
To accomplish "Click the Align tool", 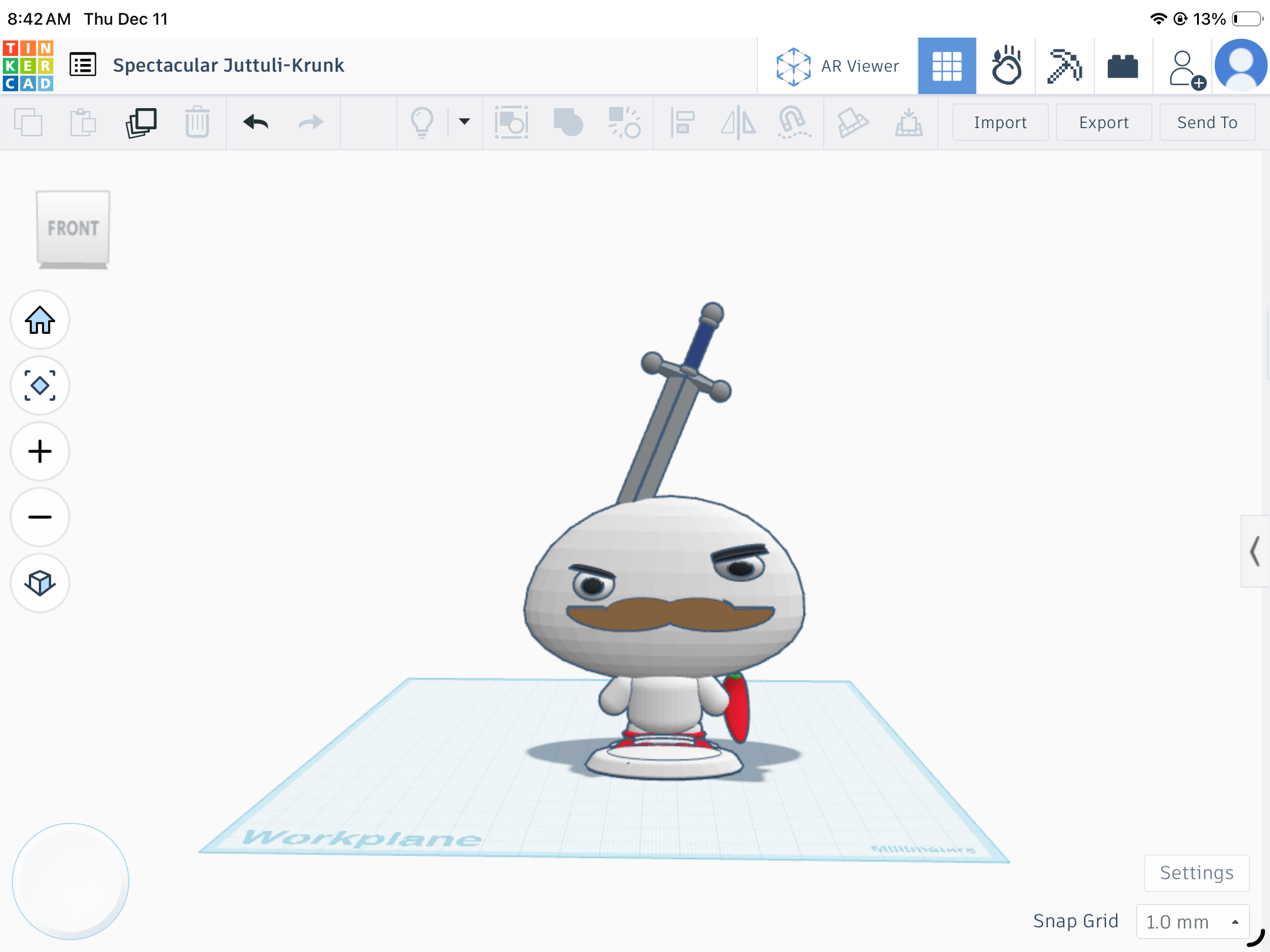I will [x=683, y=122].
